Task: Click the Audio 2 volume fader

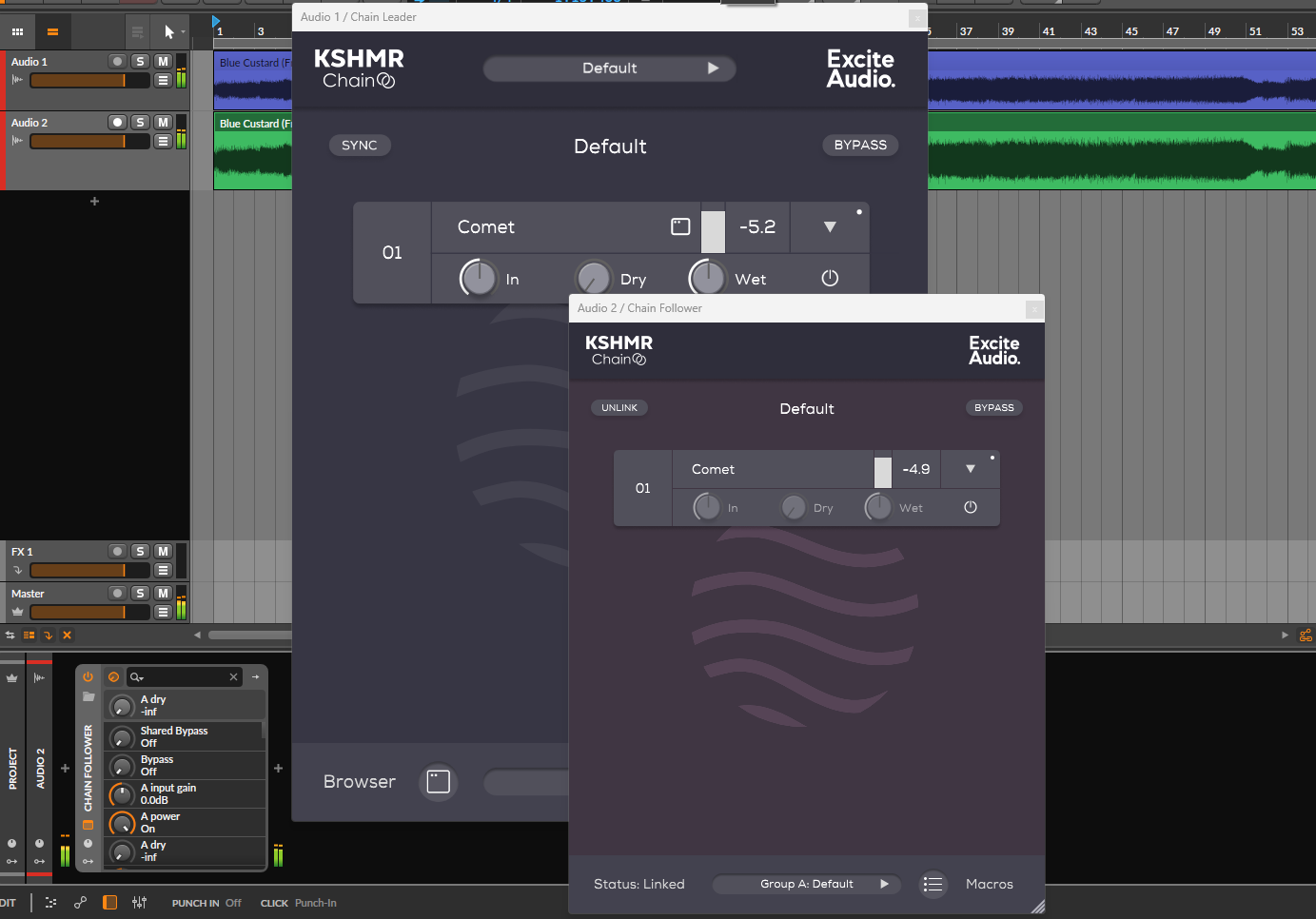Action: [x=89, y=142]
